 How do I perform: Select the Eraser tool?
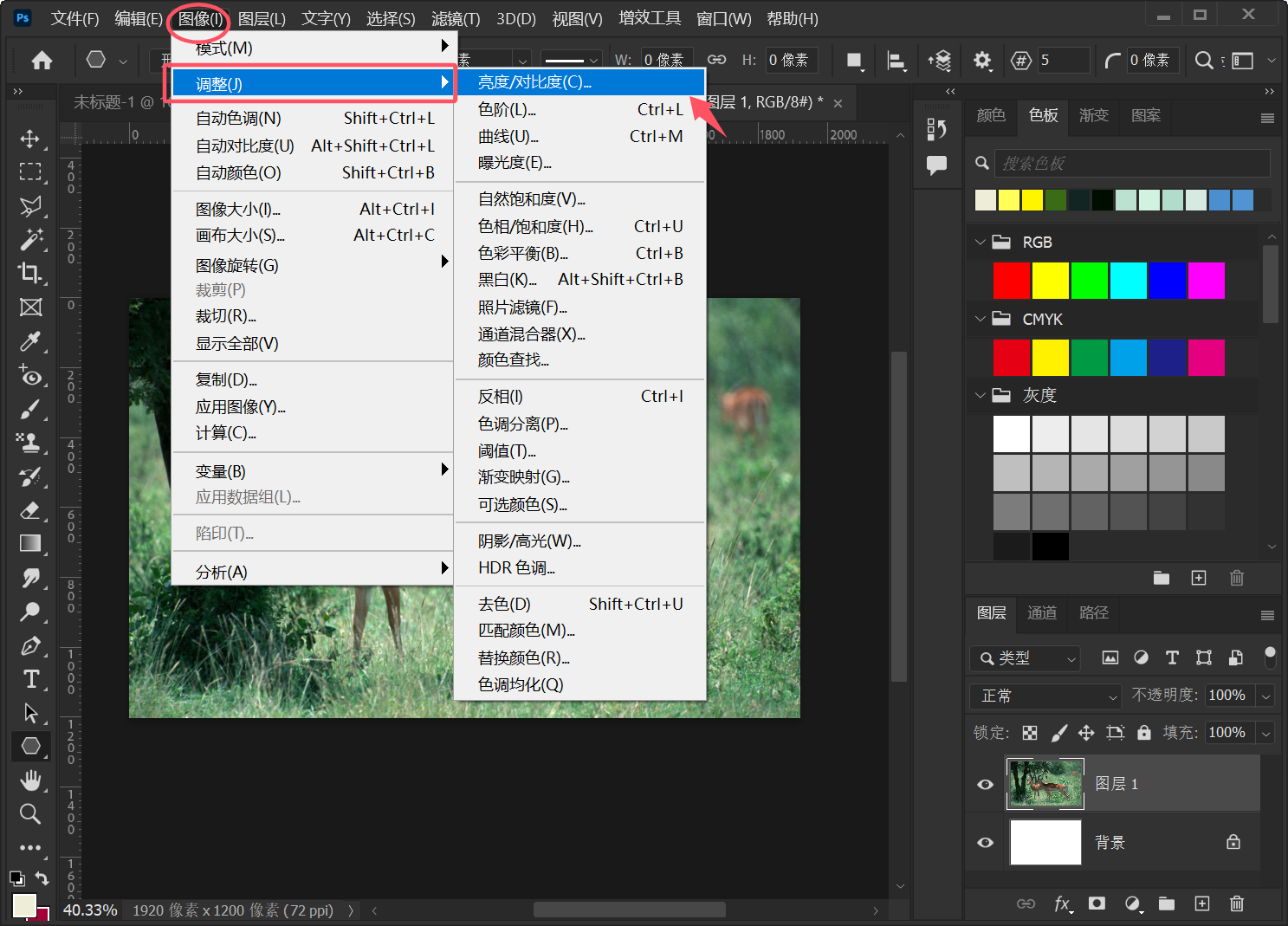30,510
